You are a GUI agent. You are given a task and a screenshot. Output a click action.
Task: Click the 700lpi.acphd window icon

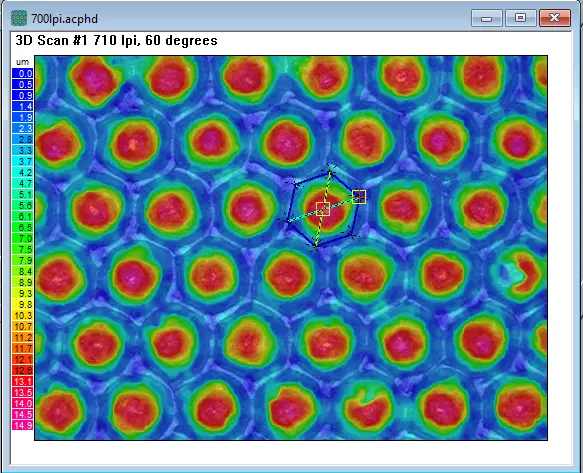click(x=19, y=18)
